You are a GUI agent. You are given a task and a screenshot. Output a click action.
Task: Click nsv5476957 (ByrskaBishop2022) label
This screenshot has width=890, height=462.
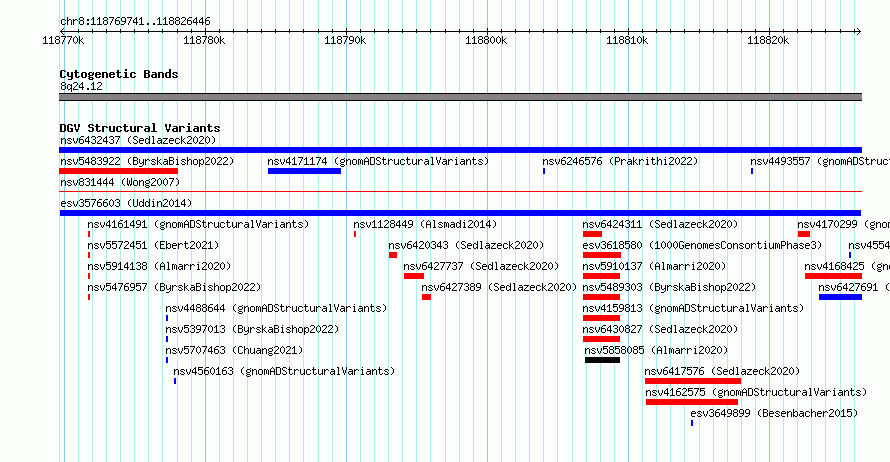click(174, 287)
